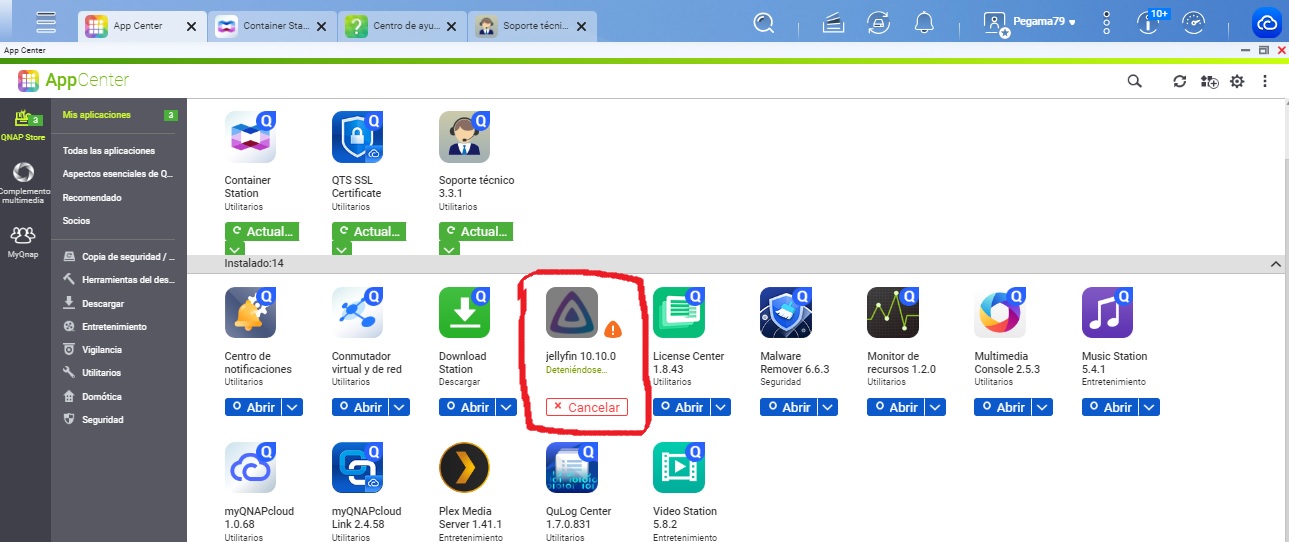Viewport: 1289px width, 542px height.
Task: Cancel the jellyfin stopping operation
Action: pos(586,407)
